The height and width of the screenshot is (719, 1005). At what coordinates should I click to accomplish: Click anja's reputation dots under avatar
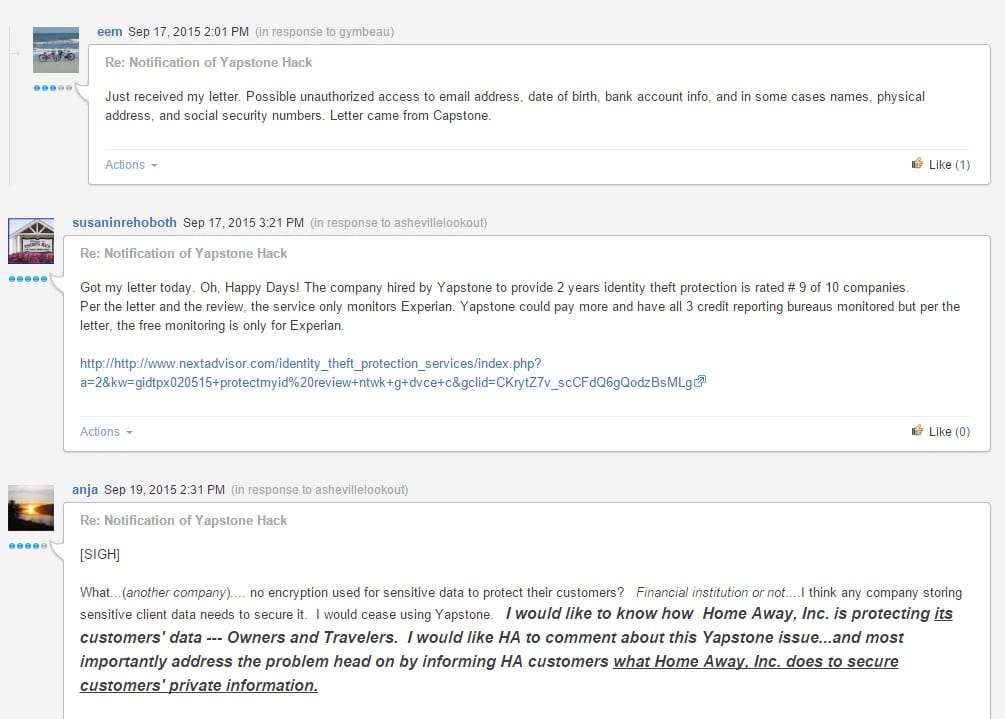click(28, 546)
